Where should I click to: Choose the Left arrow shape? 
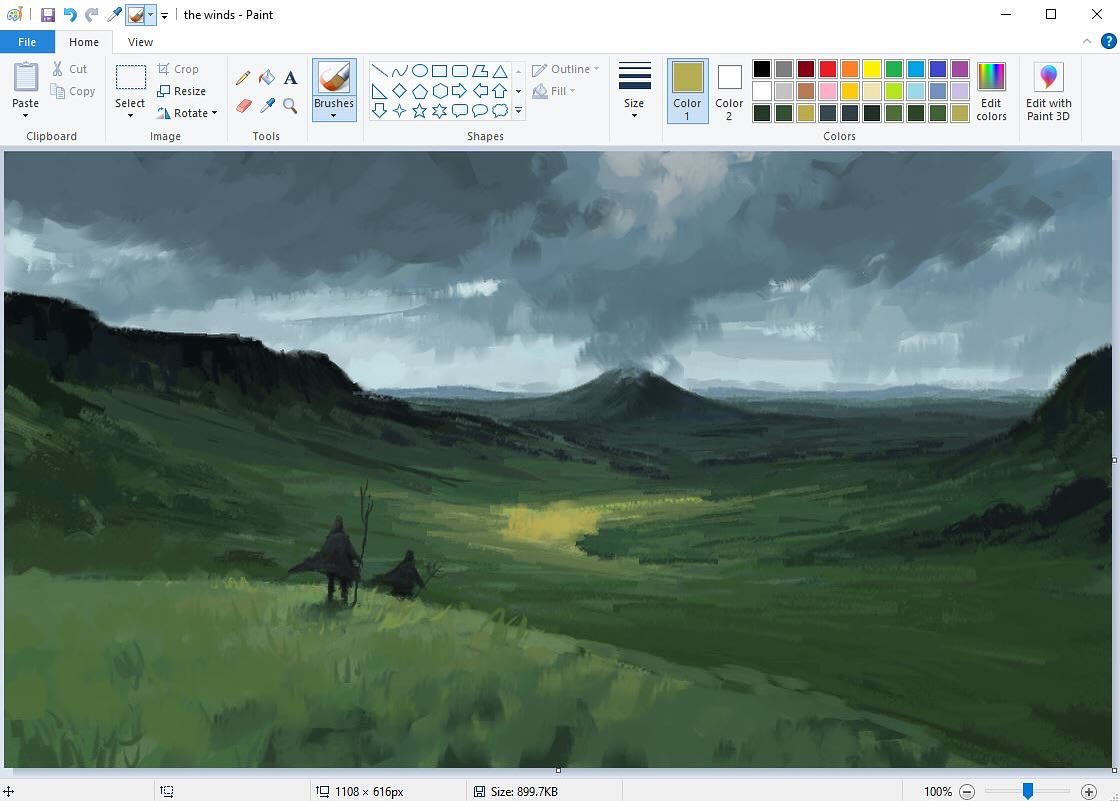480,91
